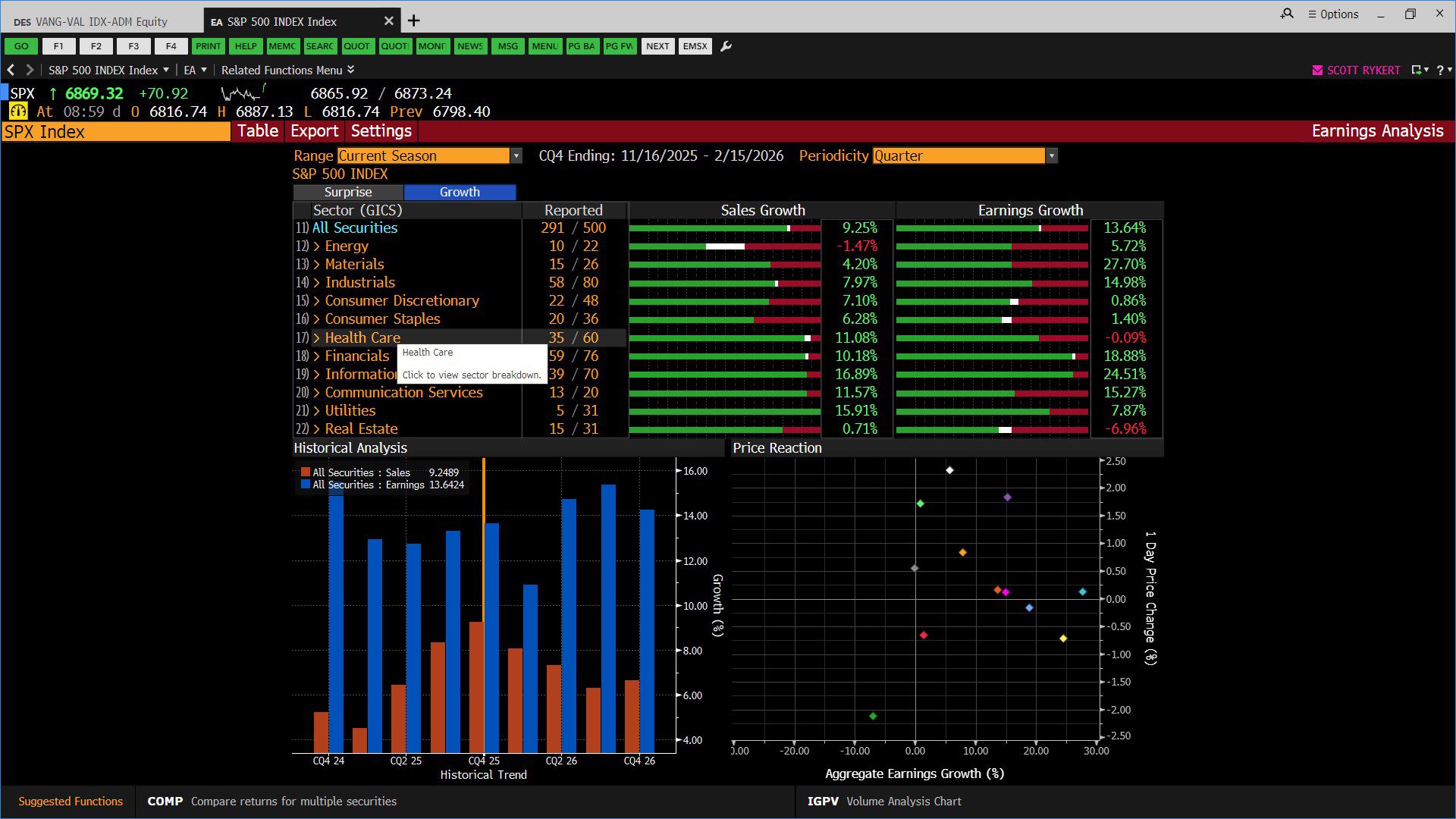Screen dimensions: 1456x819
Task: Toggle the All Securities Sales legend swatch
Action: [305, 472]
